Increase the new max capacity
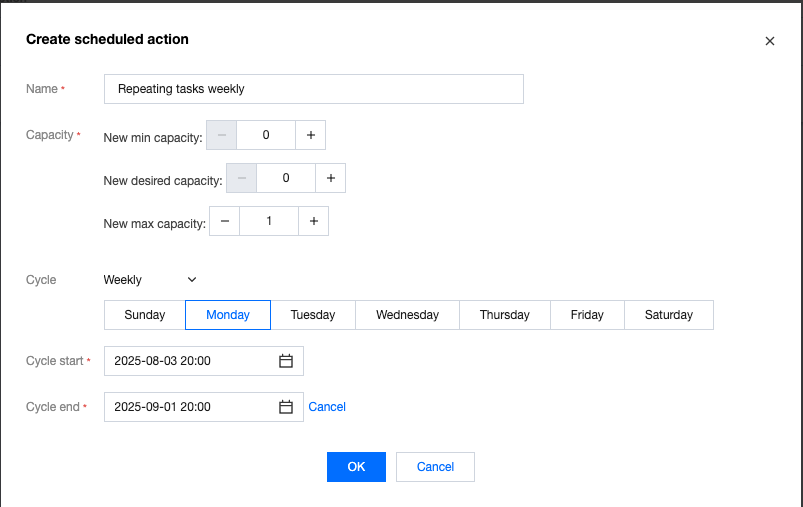This screenshot has width=803, height=507. point(313,221)
